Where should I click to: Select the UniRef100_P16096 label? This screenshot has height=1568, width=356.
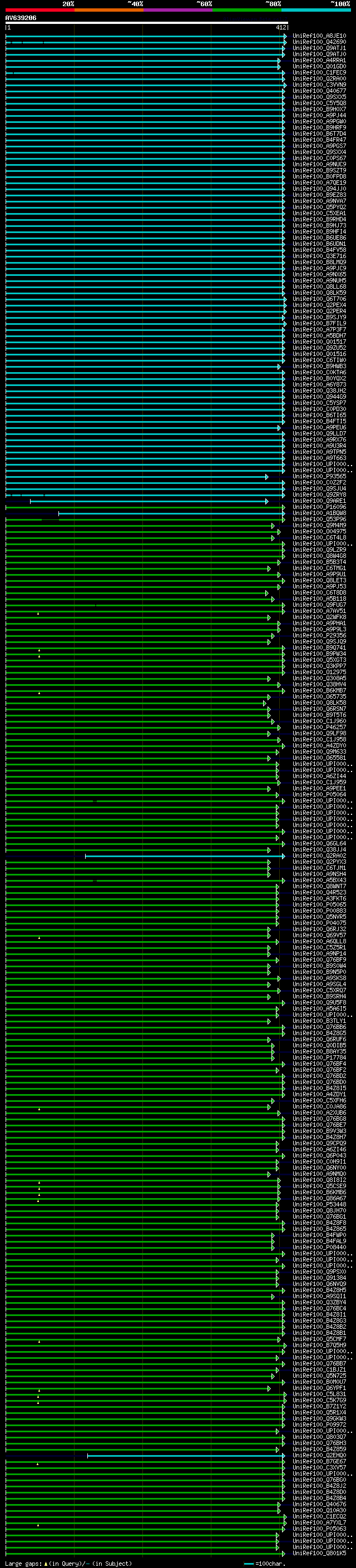[319, 507]
